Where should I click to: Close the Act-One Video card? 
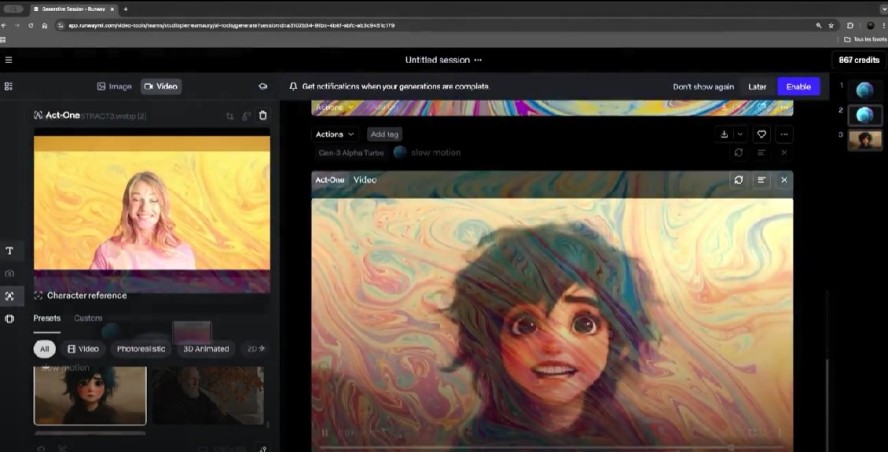(x=784, y=180)
